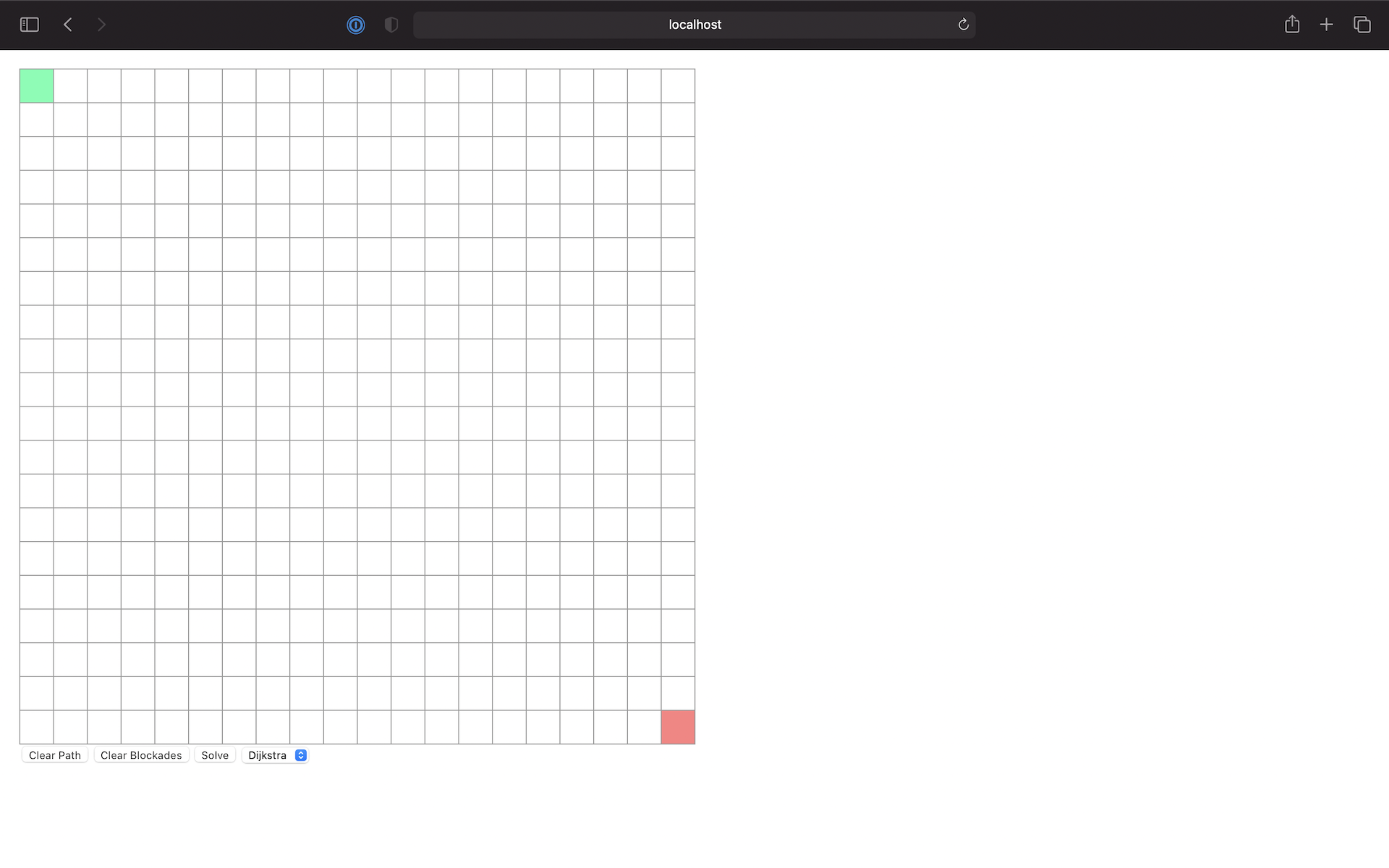Navigate forward to the next page

pyautogui.click(x=102, y=24)
